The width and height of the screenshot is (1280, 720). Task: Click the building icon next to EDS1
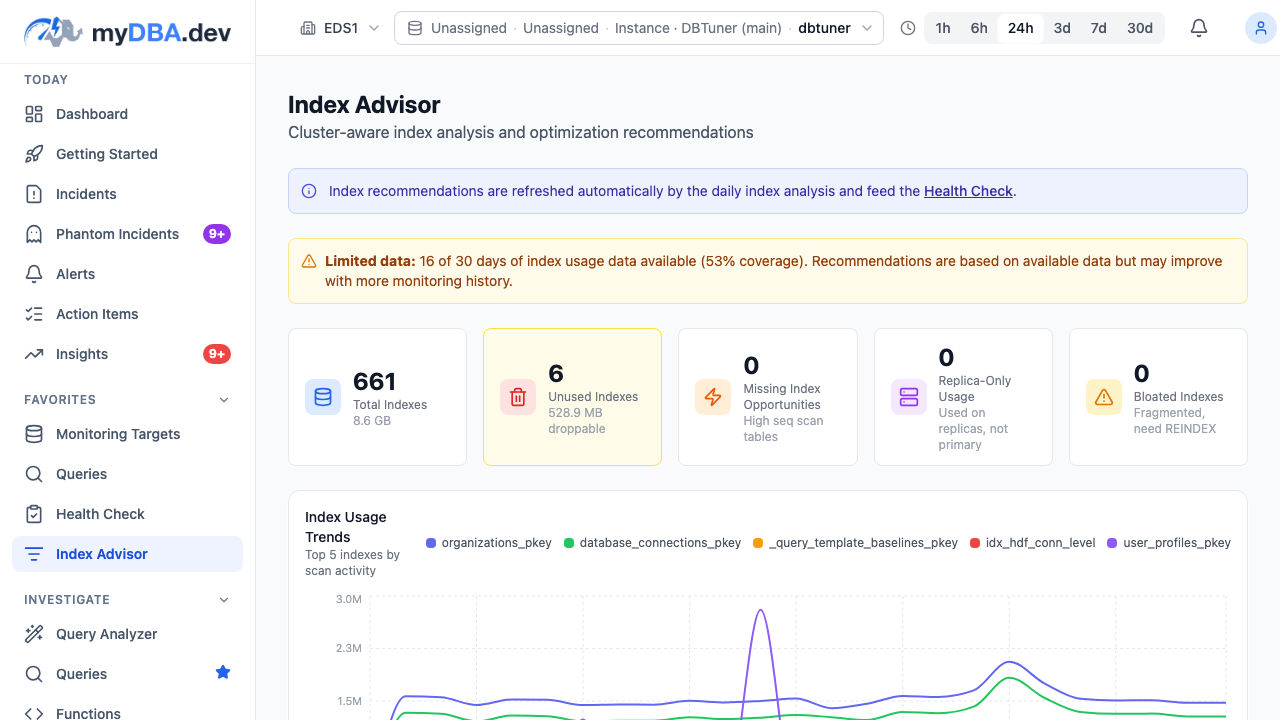coord(308,28)
